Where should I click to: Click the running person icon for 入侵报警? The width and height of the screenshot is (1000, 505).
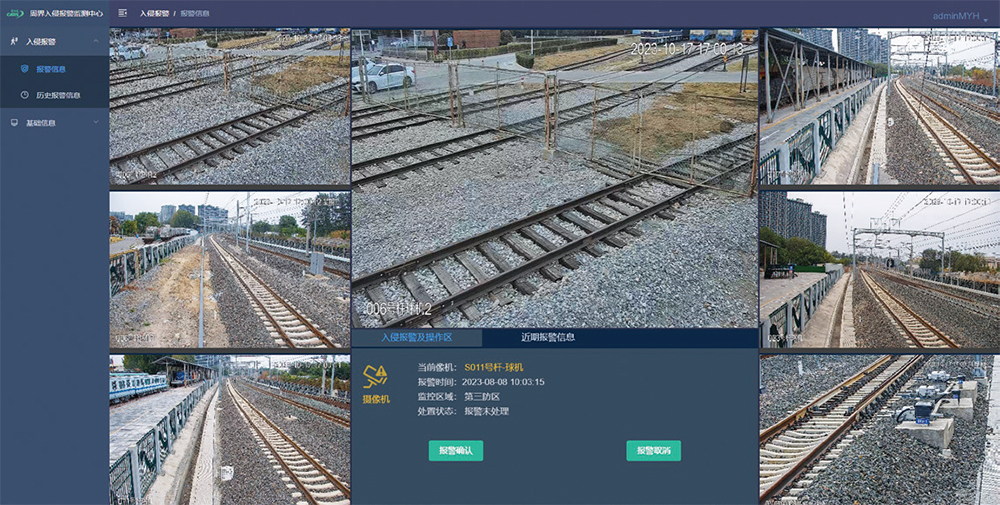click(x=14, y=42)
